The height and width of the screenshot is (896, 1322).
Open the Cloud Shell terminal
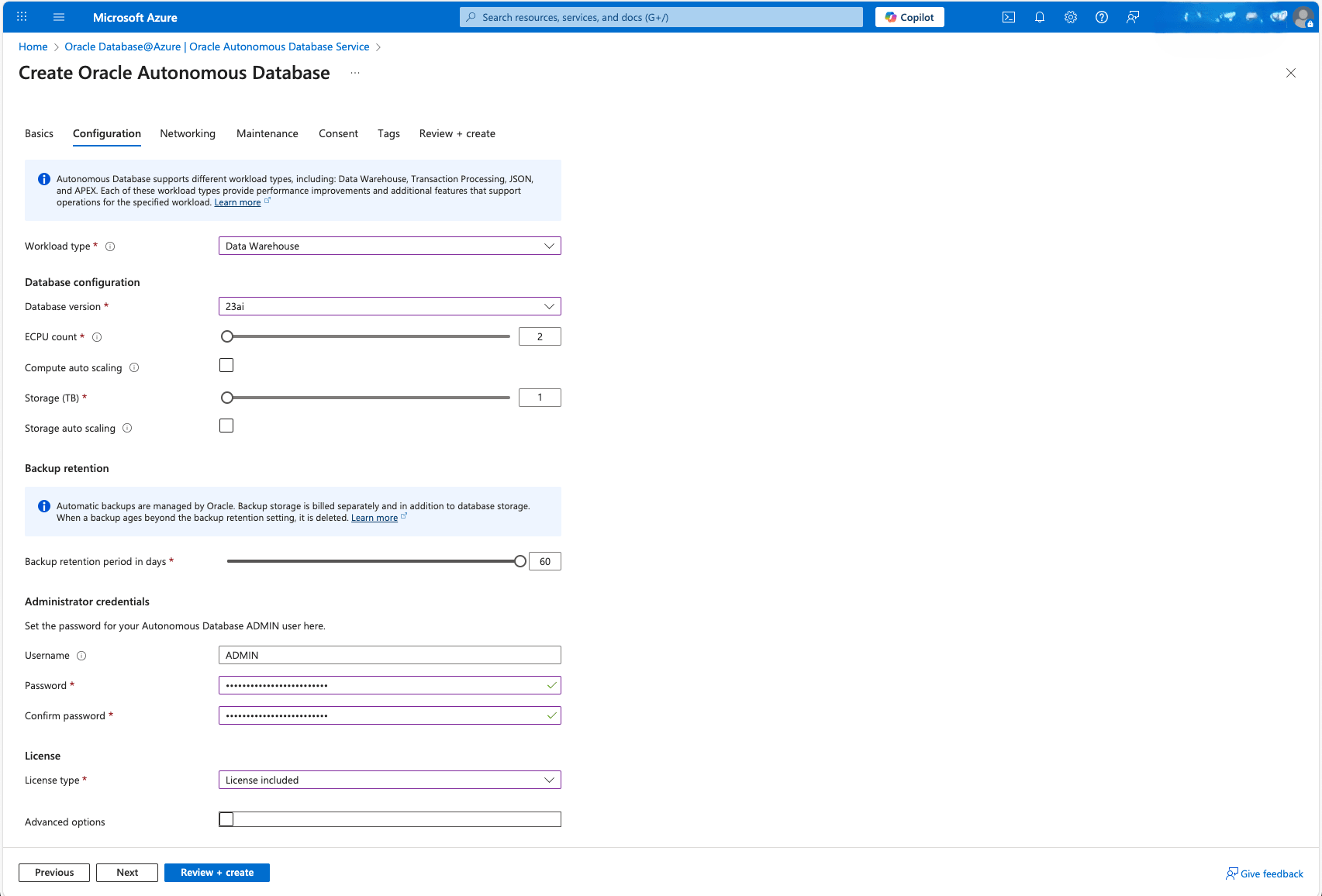pyautogui.click(x=1009, y=16)
